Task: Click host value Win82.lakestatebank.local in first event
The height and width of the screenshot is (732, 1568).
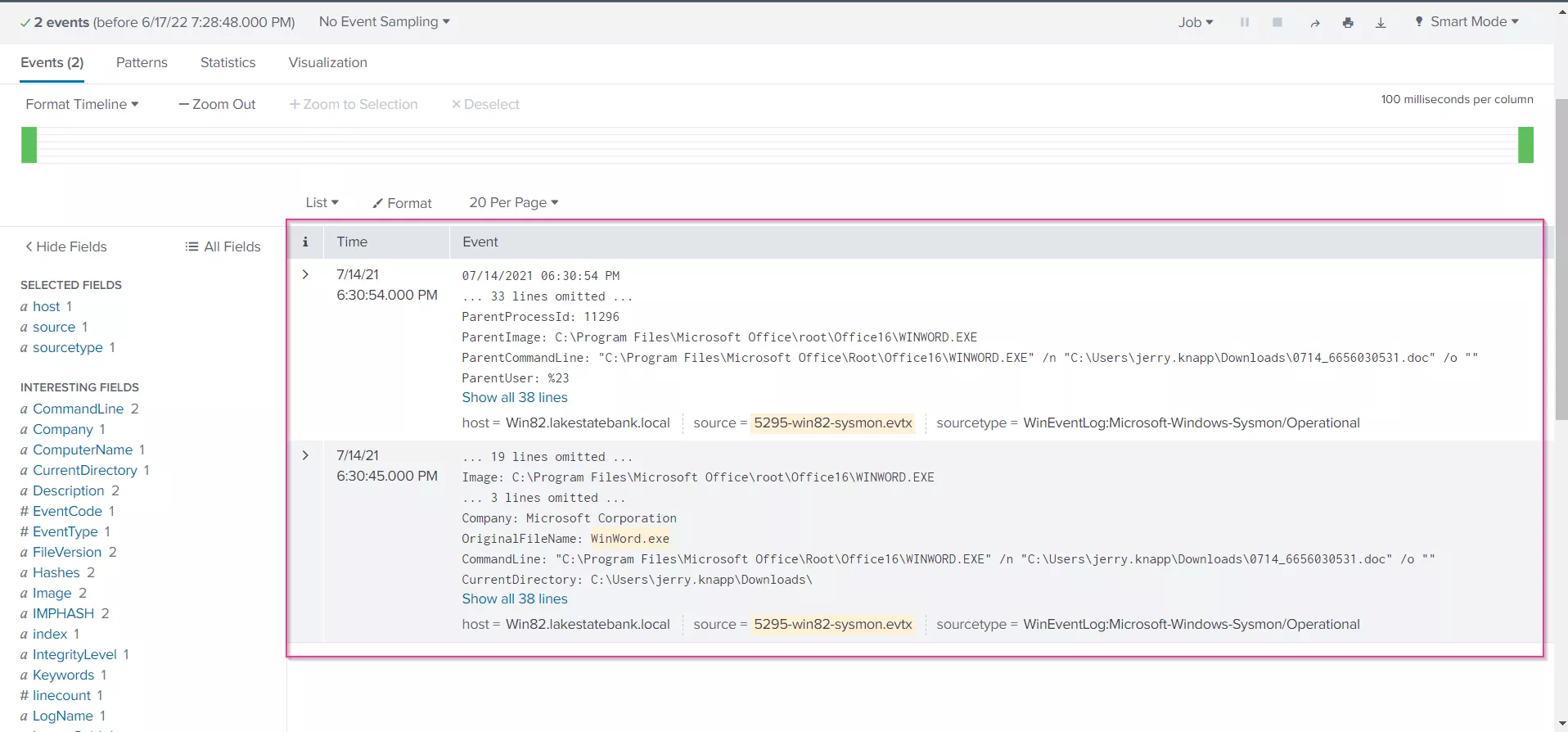Action: 588,422
